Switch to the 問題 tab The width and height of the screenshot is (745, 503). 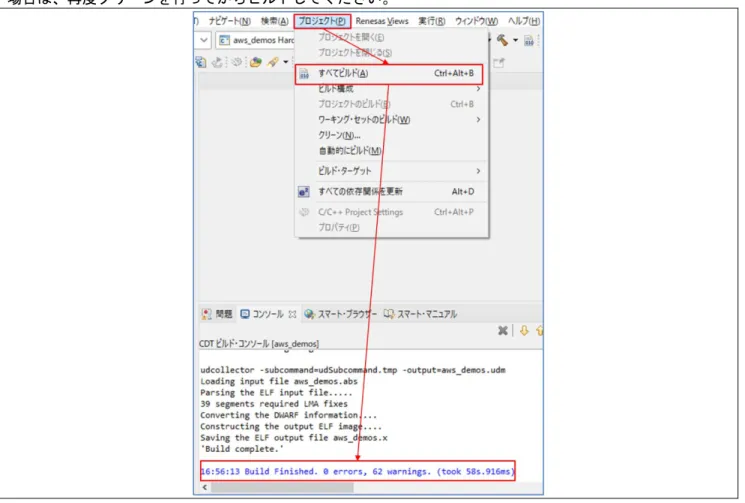[218, 314]
